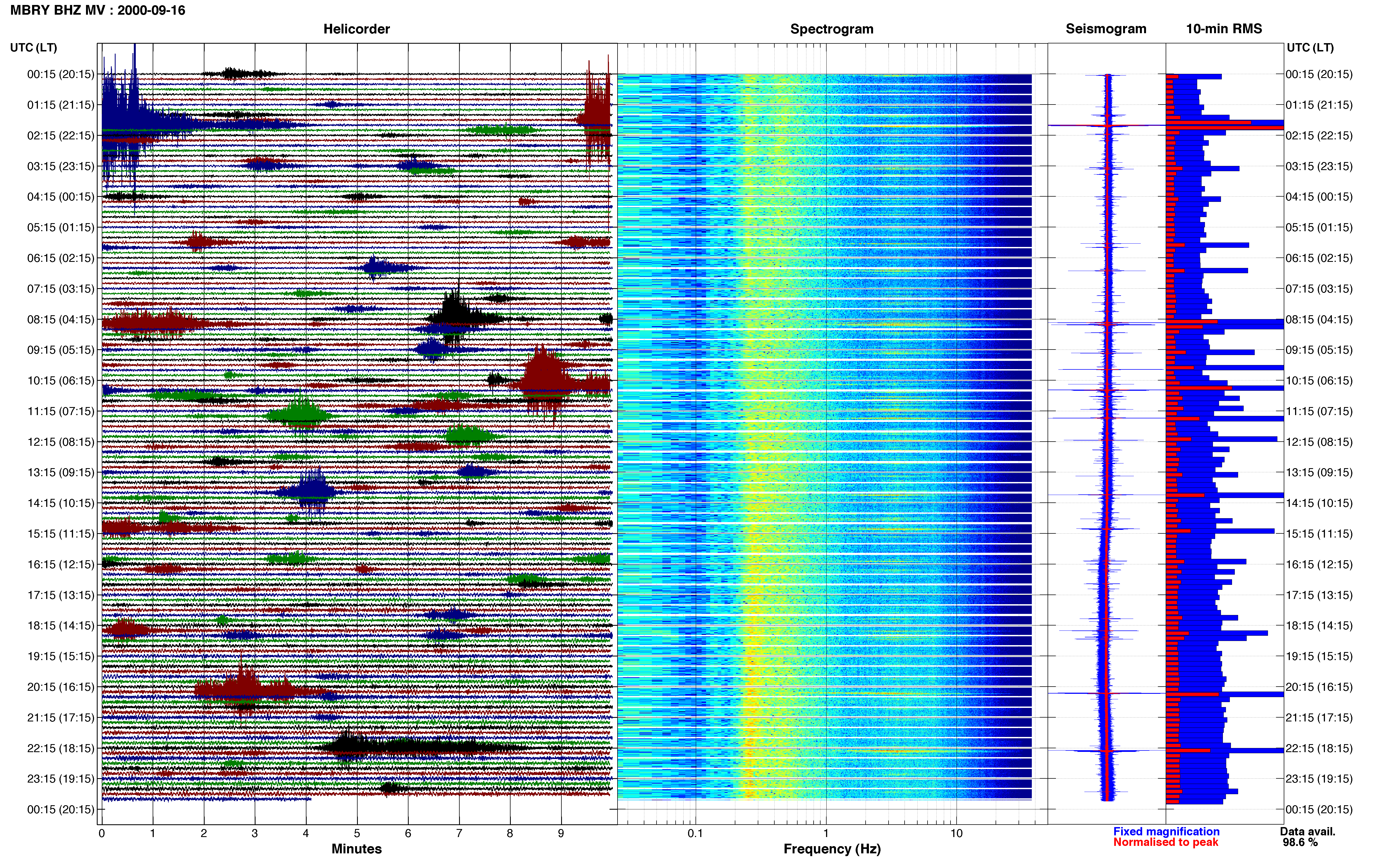
Task: Click tick "4" on the Minutes axis
Action: 306,833
